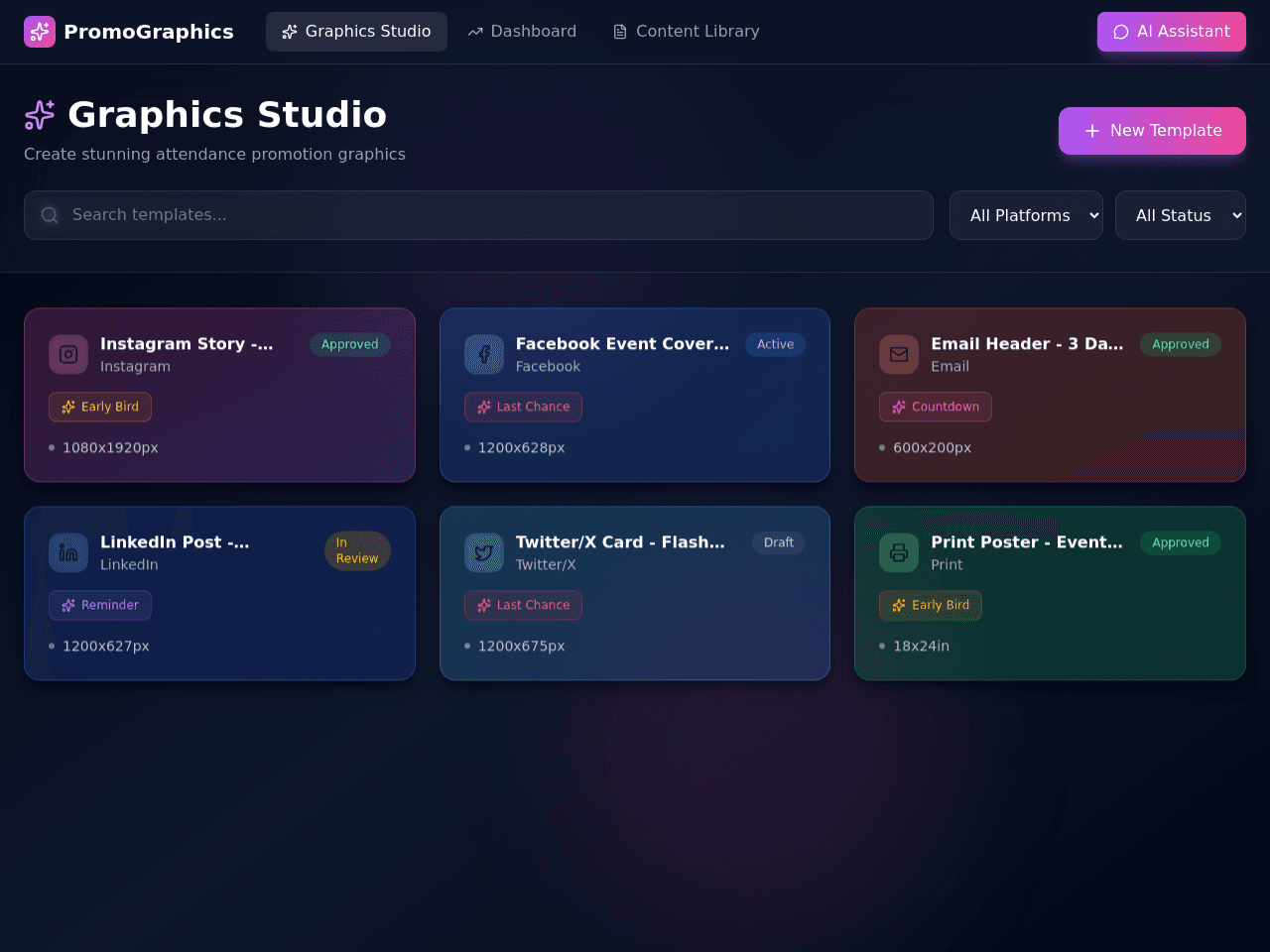Click sparkle icon in Instagram card's Early Bird tag
Viewport: 1270px width, 952px height.
click(68, 407)
